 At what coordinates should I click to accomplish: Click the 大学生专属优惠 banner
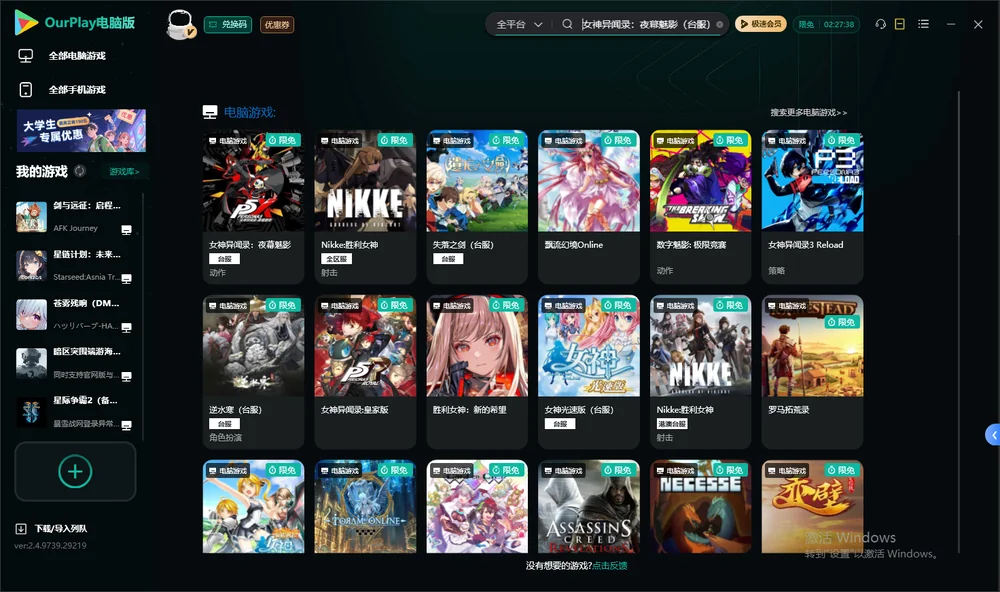coord(81,131)
